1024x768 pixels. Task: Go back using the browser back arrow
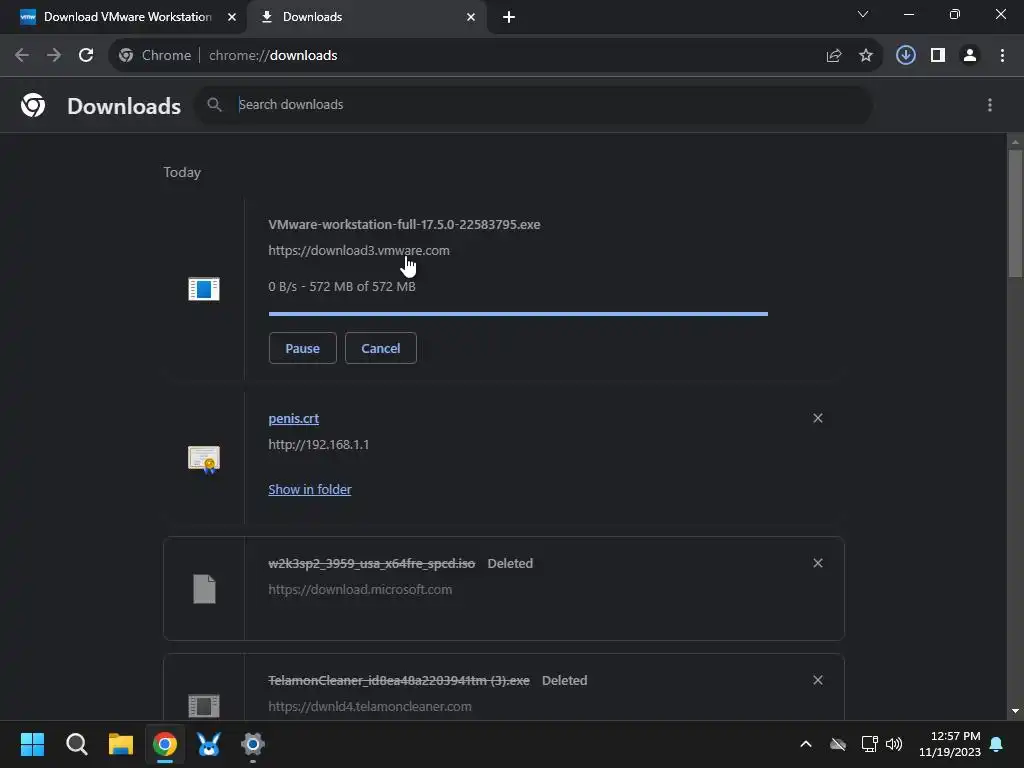(x=22, y=56)
